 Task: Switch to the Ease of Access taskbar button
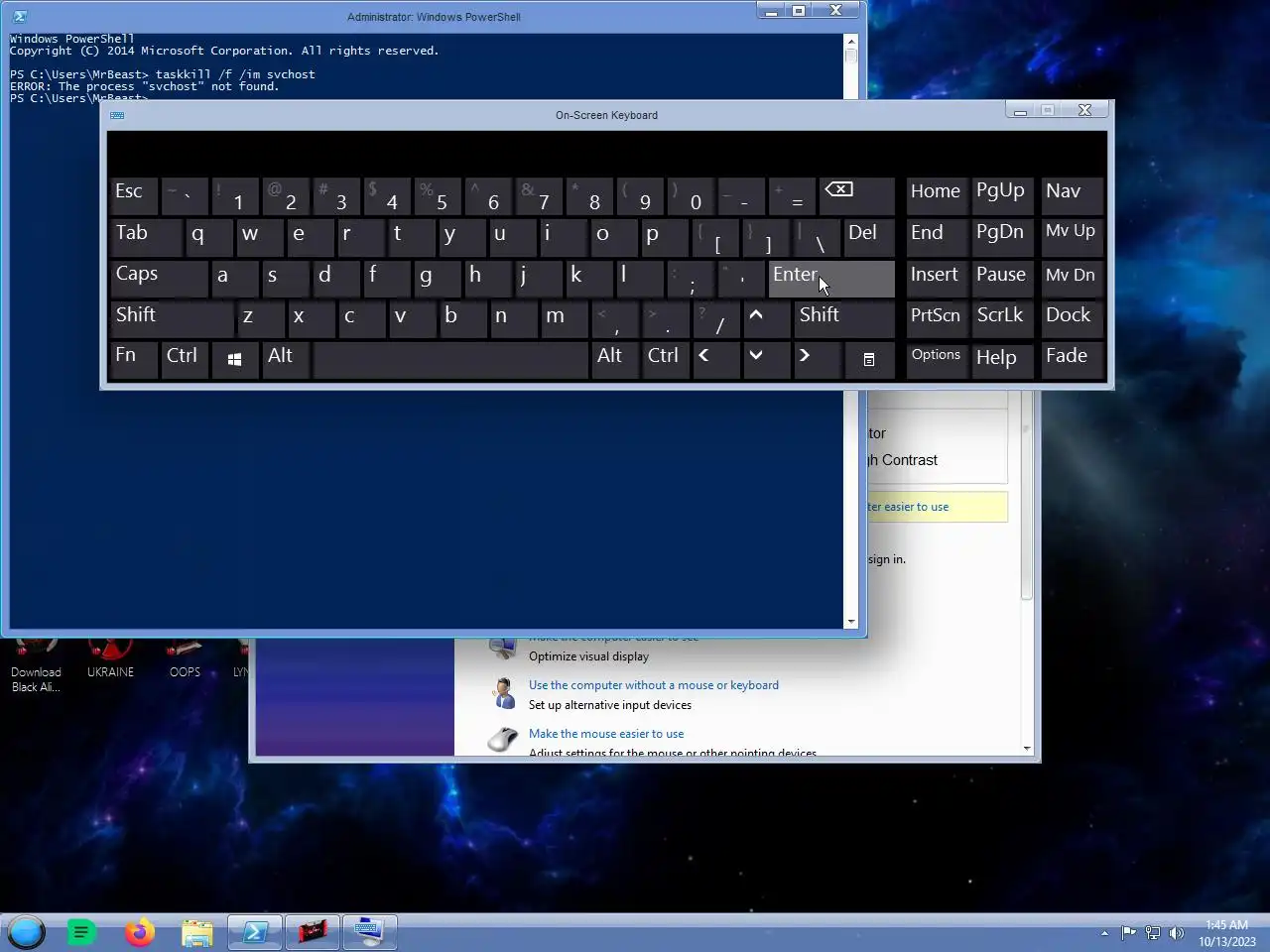pyautogui.click(x=369, y=932)
